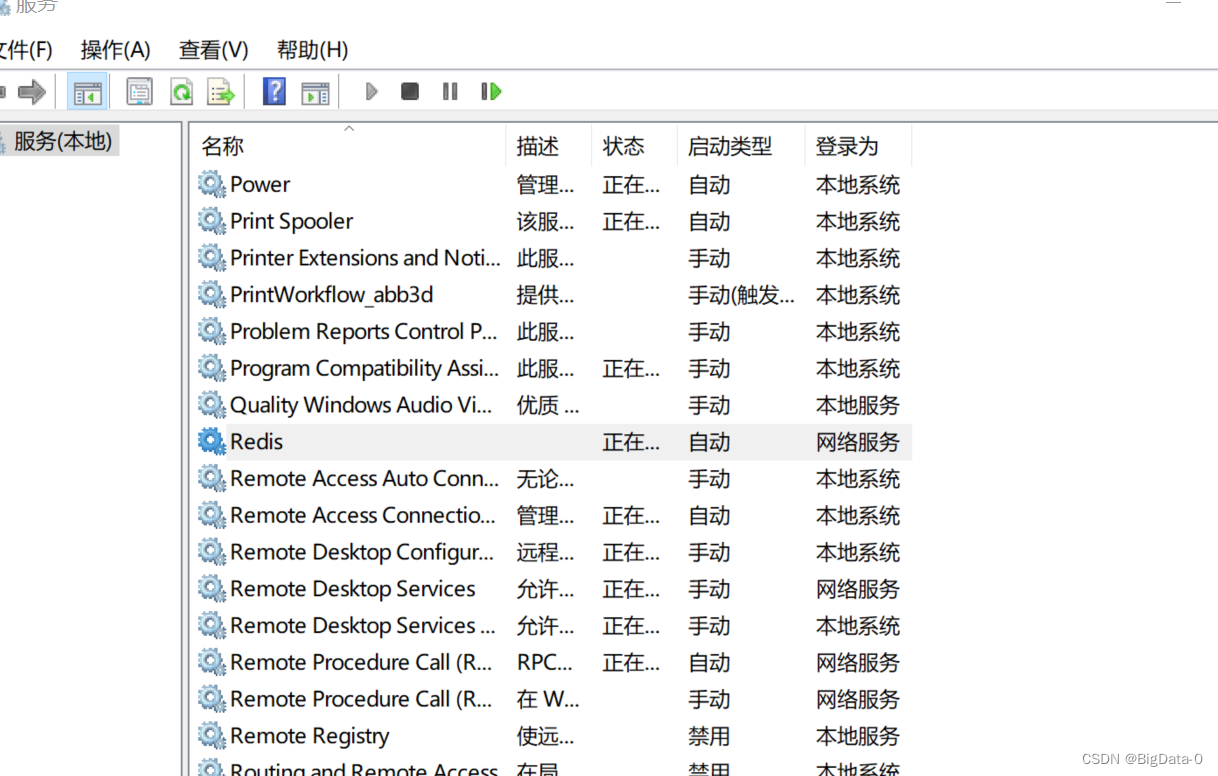
Task: Click RPC... description cell
Action: [544, 662]
